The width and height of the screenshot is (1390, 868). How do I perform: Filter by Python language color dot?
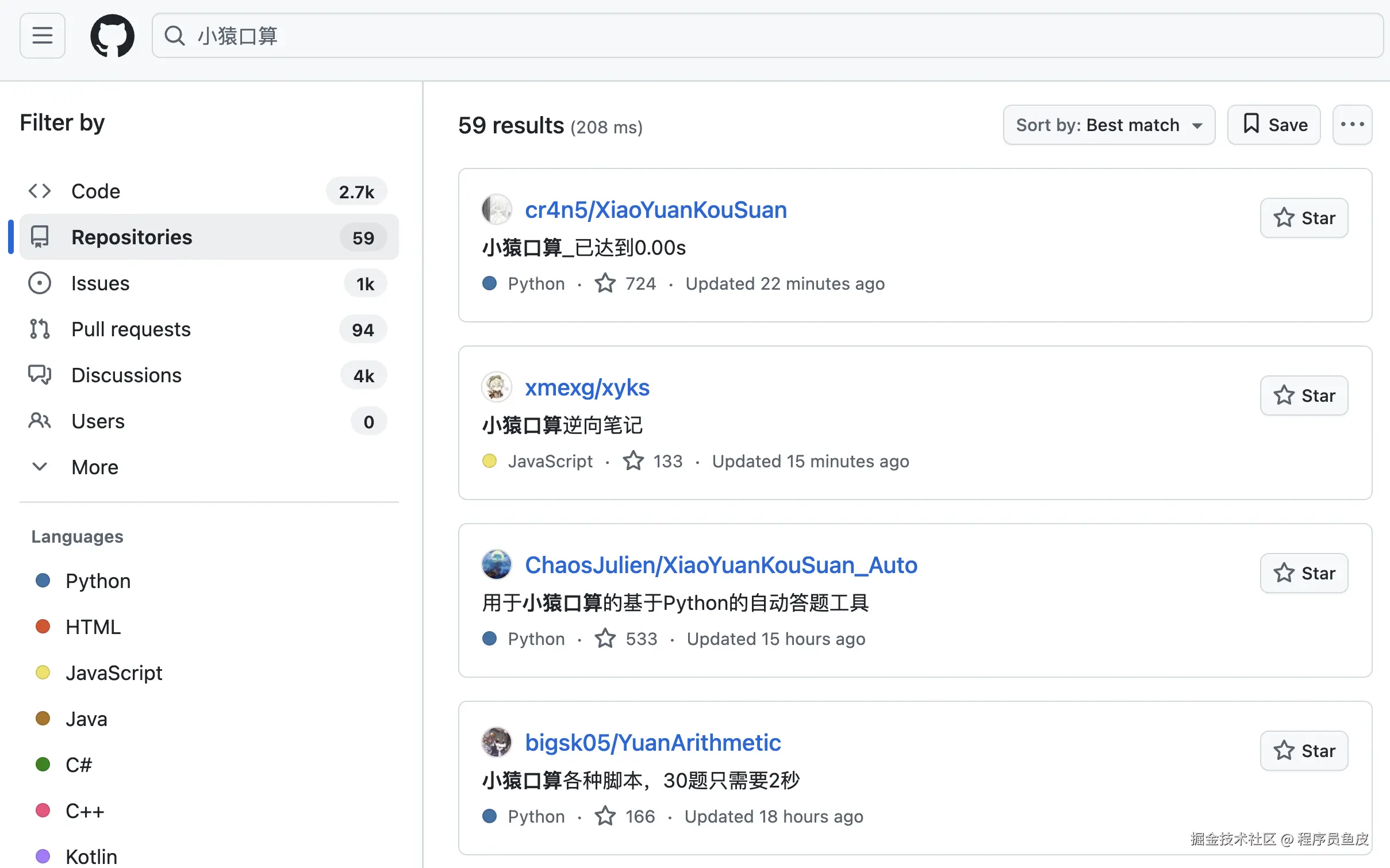[43, 581]
